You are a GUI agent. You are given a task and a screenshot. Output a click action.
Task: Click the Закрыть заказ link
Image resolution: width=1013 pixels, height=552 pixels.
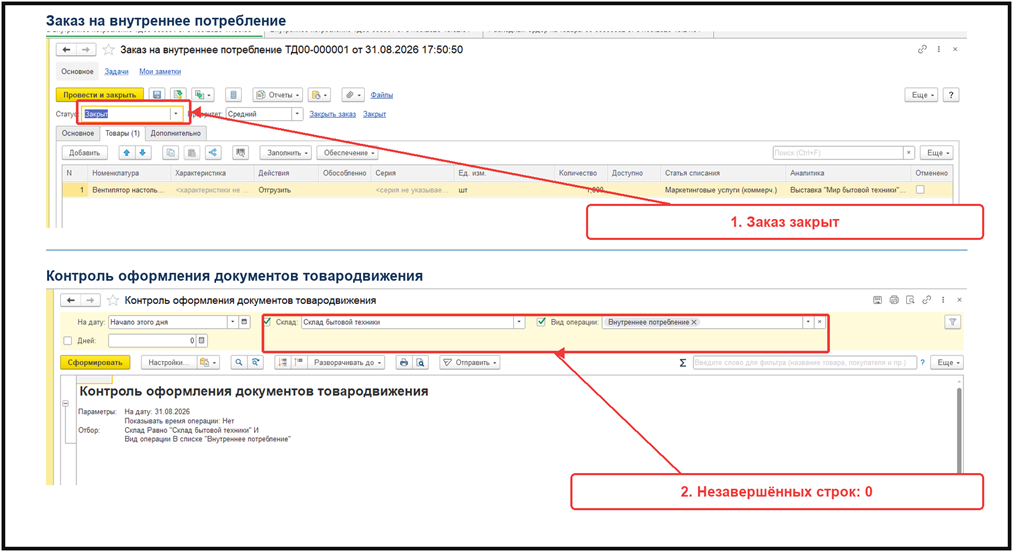[x=333, y=114]
